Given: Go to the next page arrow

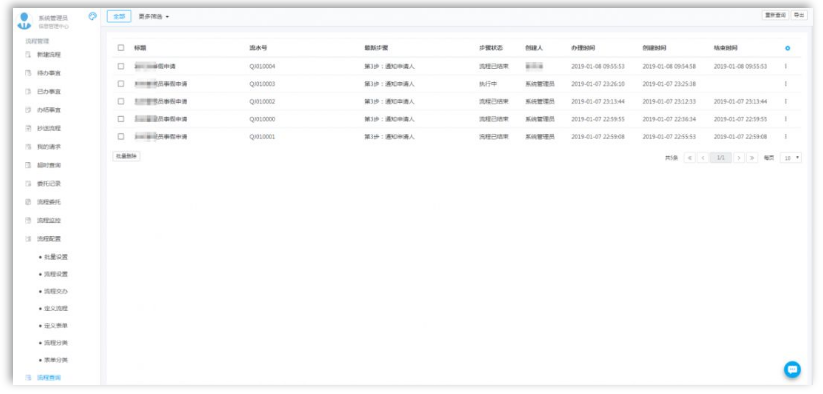Looking at the screenshot, I should point(739,157).
